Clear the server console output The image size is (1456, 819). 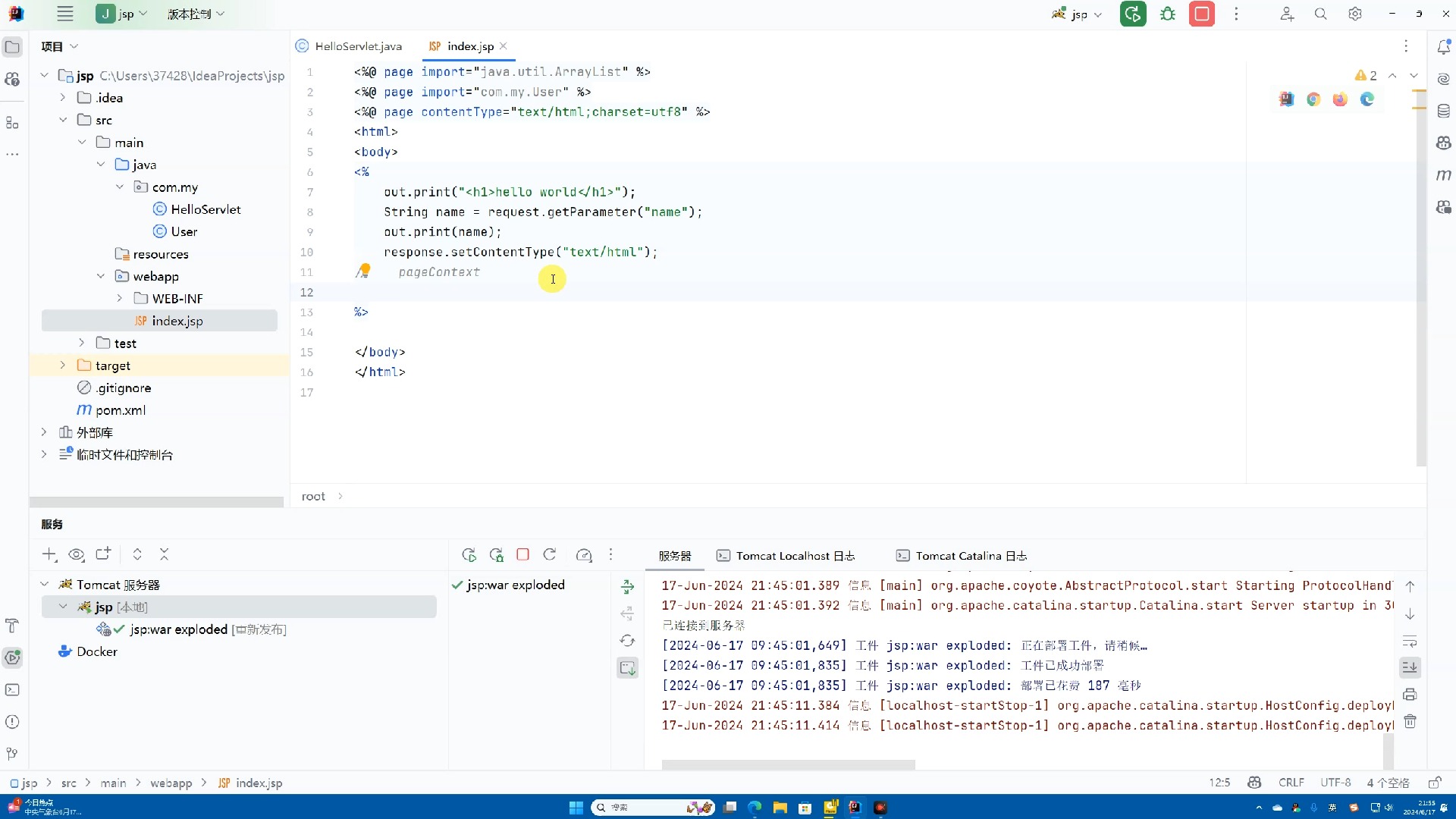1410,722
